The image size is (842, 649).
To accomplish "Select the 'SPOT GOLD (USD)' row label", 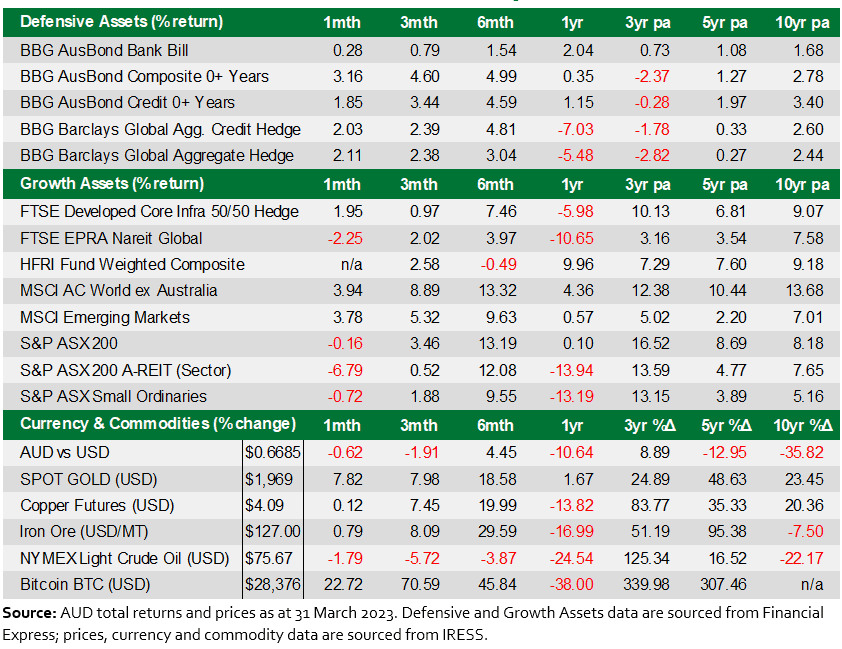I will (89, 479).
